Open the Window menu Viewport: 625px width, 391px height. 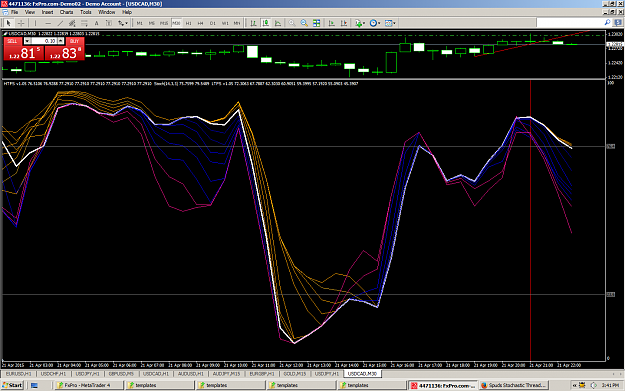point(106,12)
